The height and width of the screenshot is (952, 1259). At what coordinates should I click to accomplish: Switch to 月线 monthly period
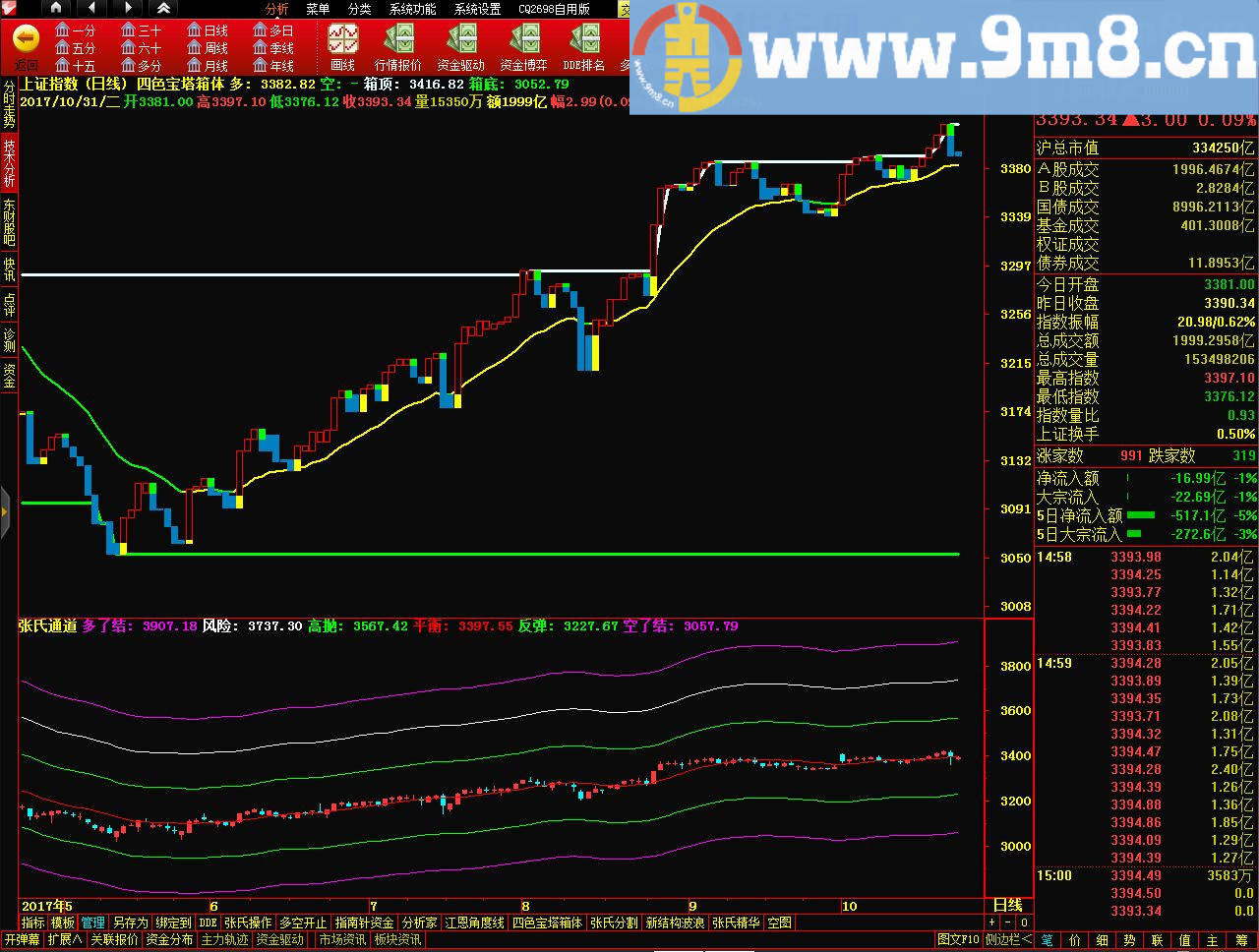pos(208,66)
